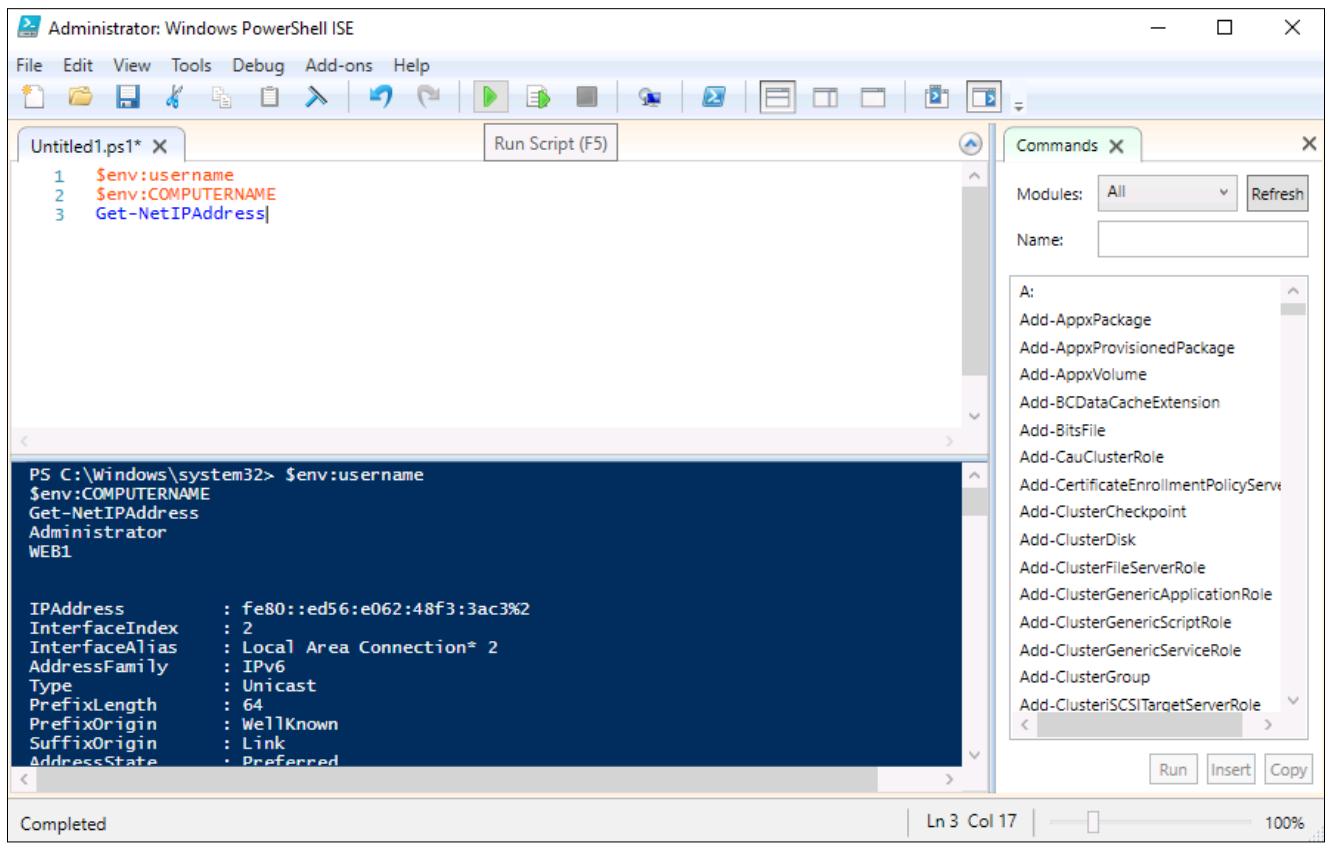Image resolution: width=1328 pixels, height=848 pixels.
Task: Select Add-ClusterFileServerRole command
Action: coord(1111,567)
